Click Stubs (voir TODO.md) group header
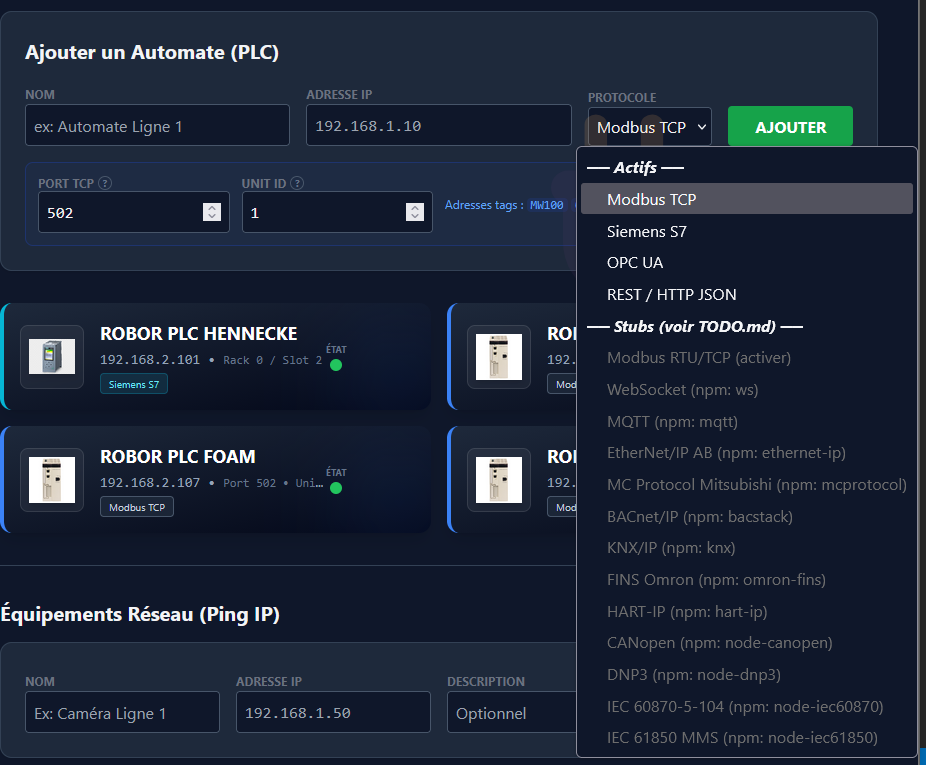 [x=694, y=327]
